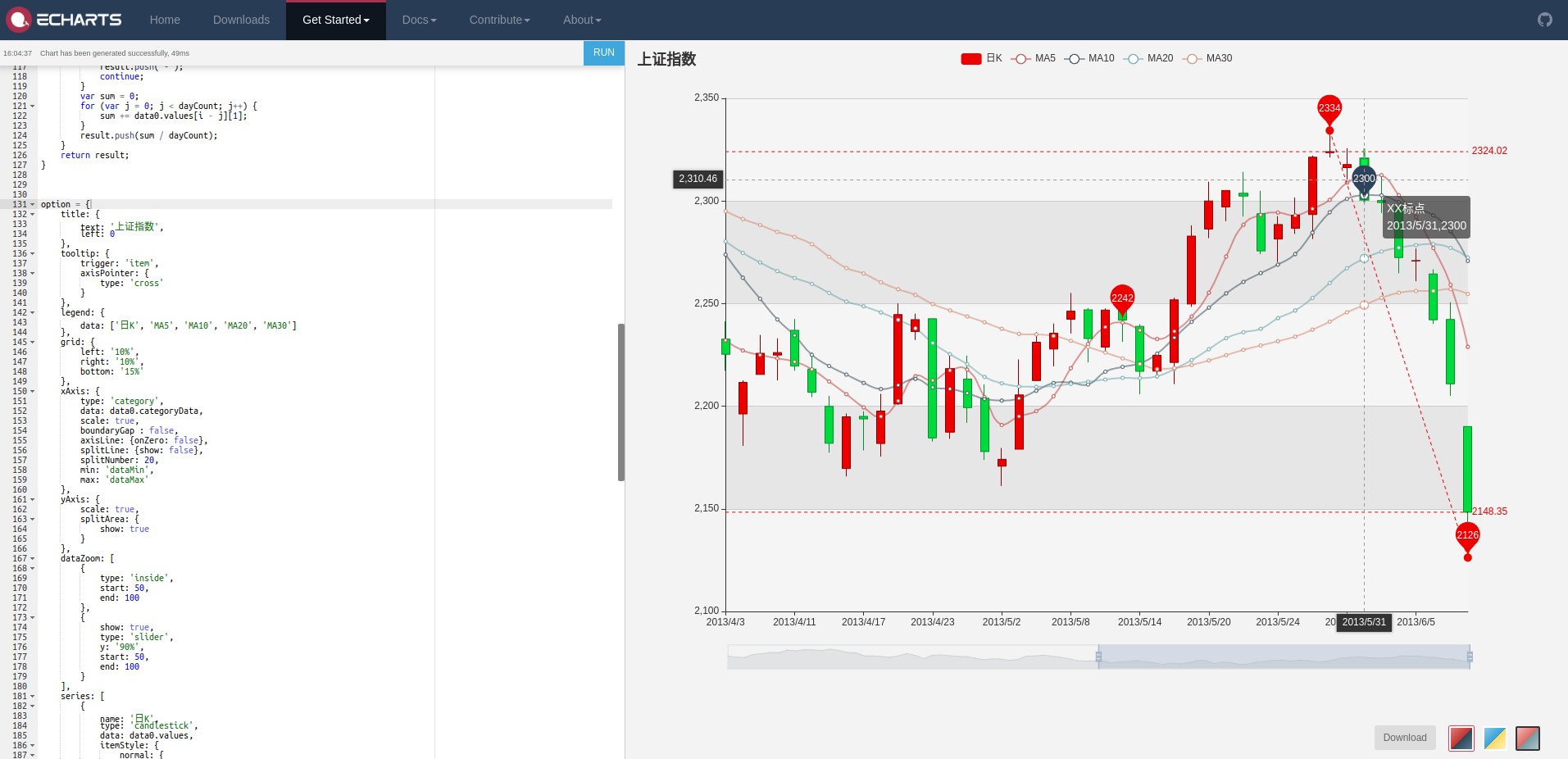The image size is (1568, 759).
Task: Open the Docs dropdown menu
Action: [x=418, y=20]
